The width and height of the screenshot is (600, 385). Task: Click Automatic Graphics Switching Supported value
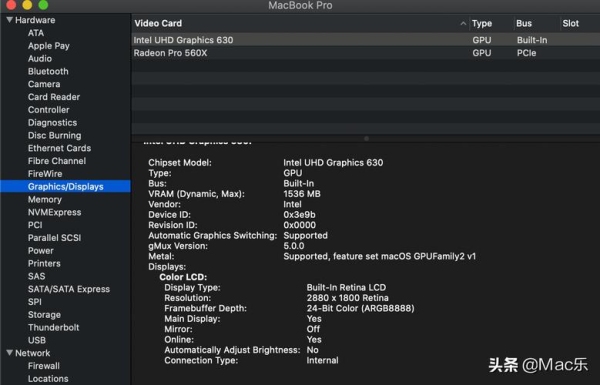point(305,235)
